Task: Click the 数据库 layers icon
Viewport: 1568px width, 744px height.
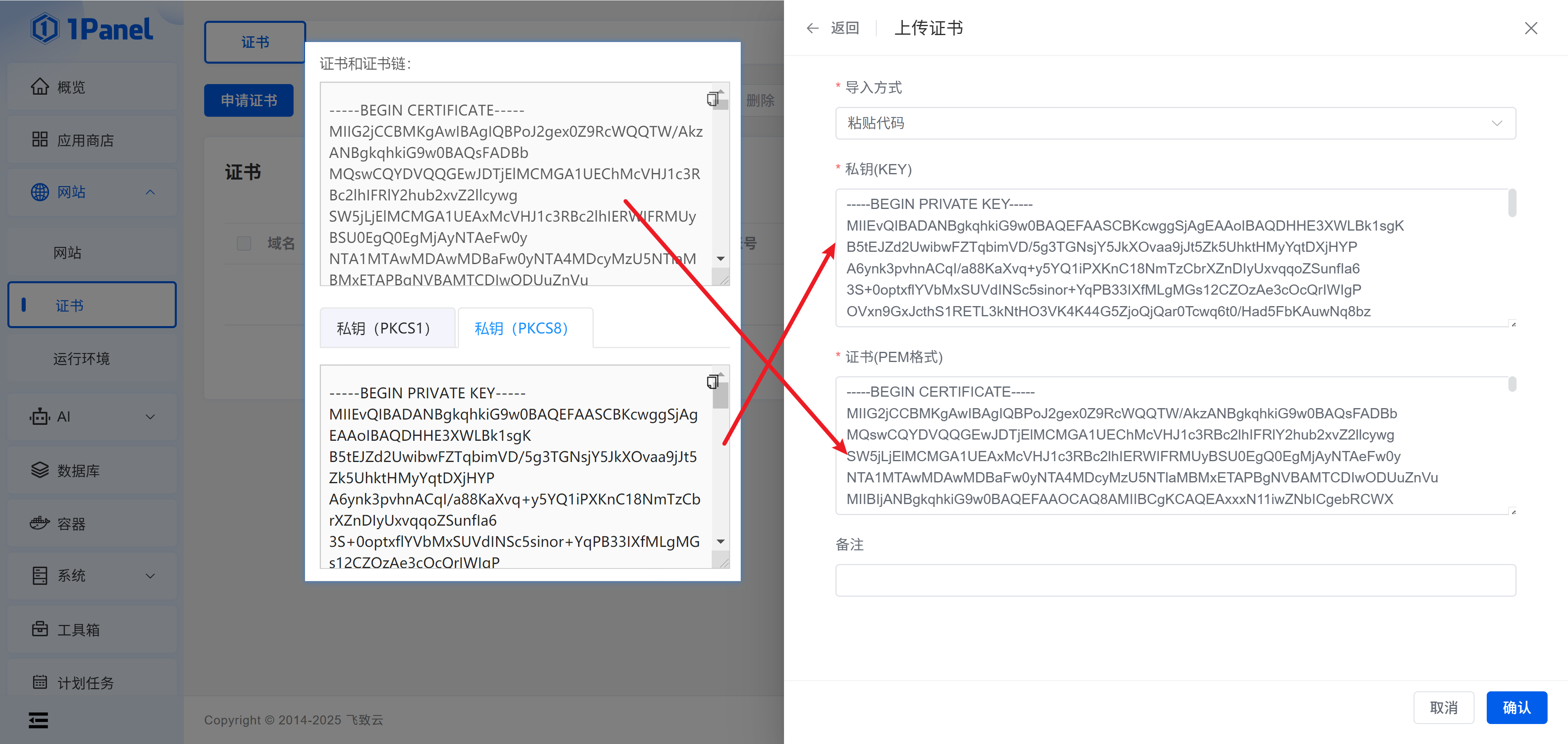Action: tap(40, 470)
